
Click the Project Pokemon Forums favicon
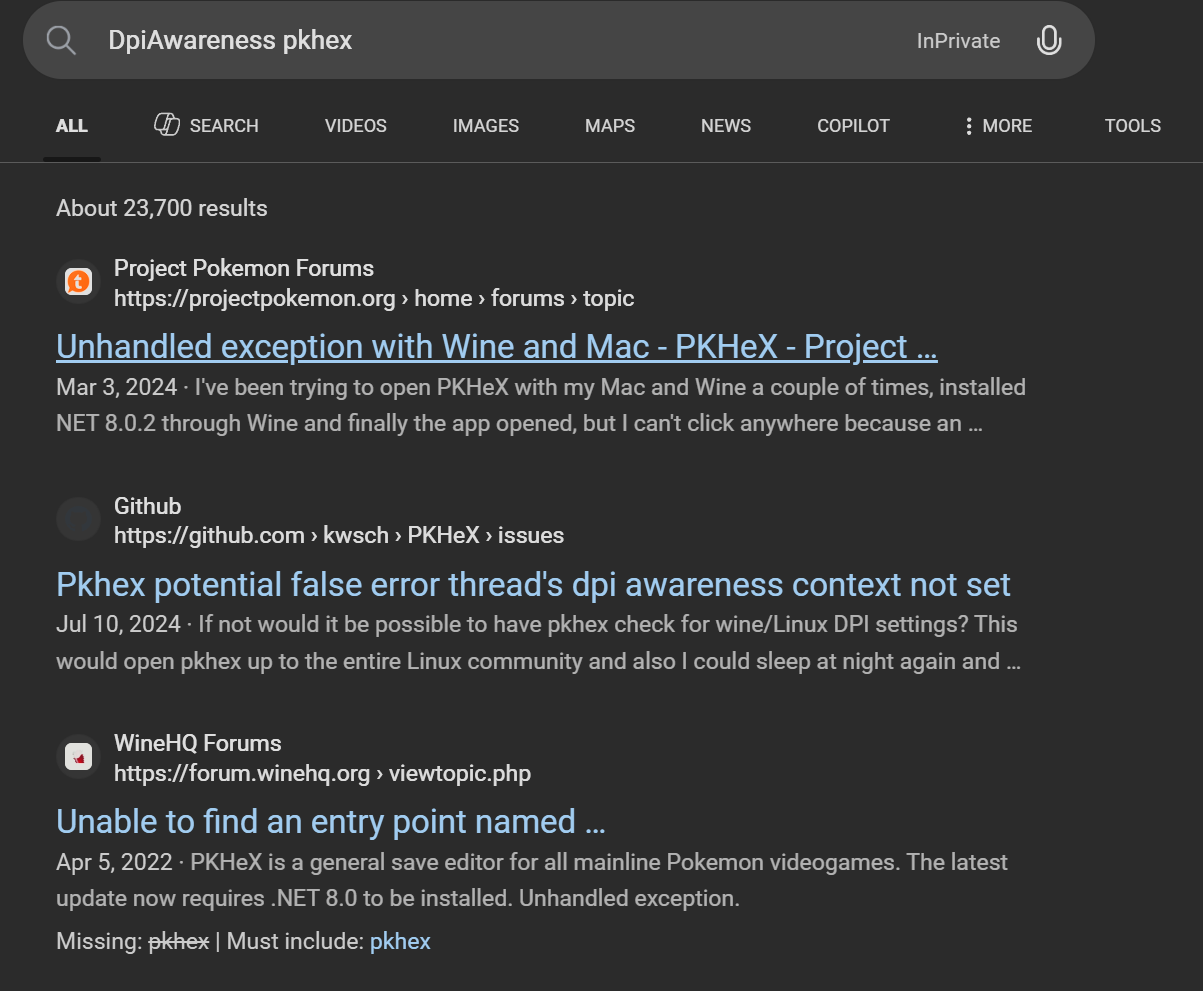78,282
